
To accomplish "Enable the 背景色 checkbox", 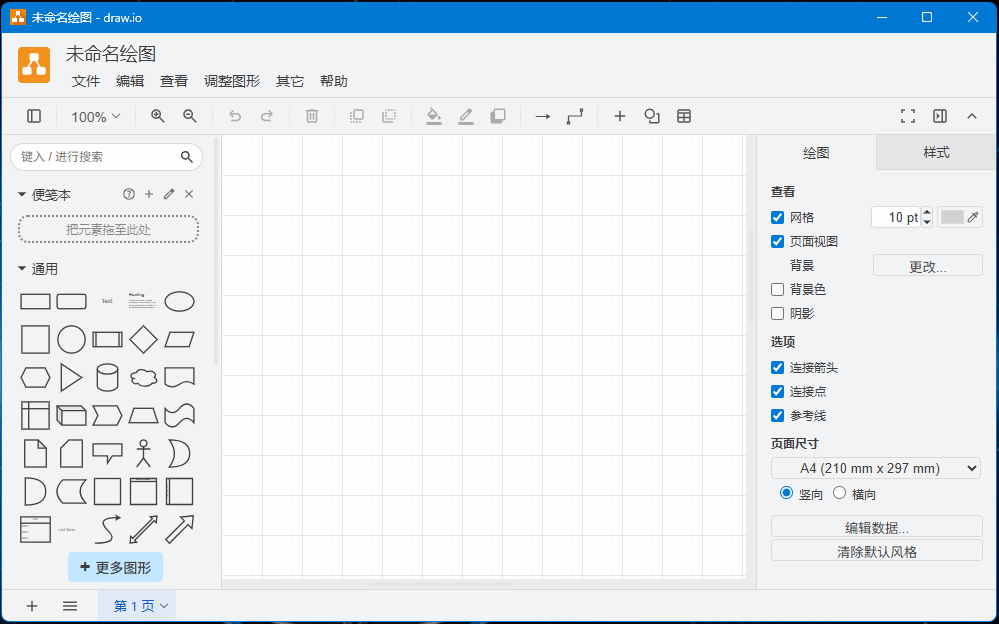I will pyautogui.click(x=777, y=289).
